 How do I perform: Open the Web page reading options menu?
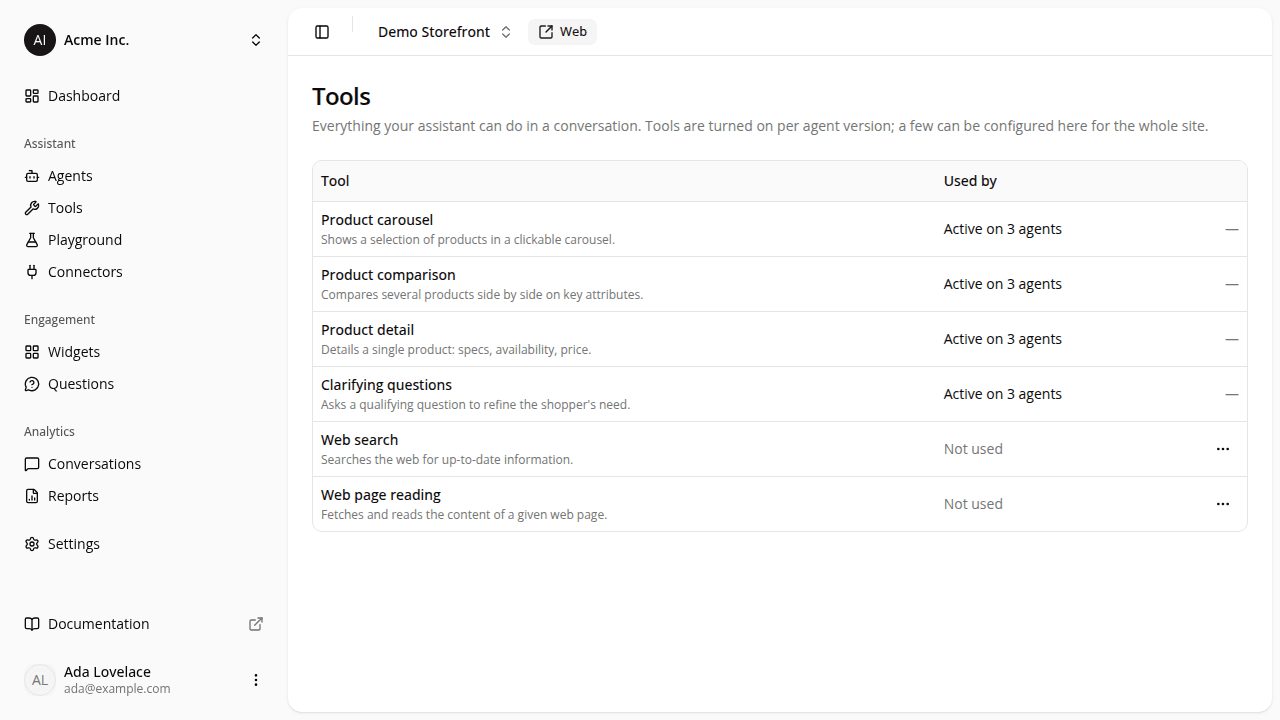coord(1223,504)
